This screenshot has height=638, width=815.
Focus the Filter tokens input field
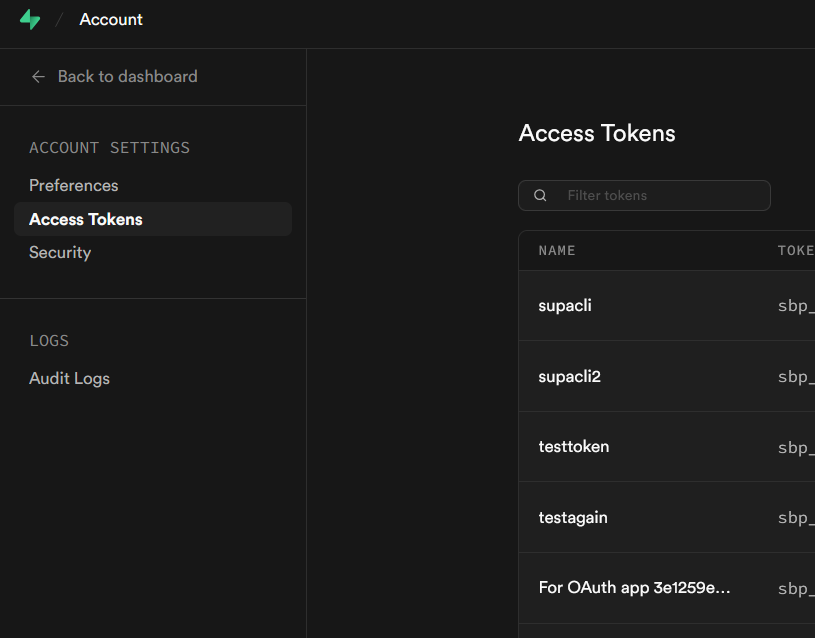(x=660, y=196)
